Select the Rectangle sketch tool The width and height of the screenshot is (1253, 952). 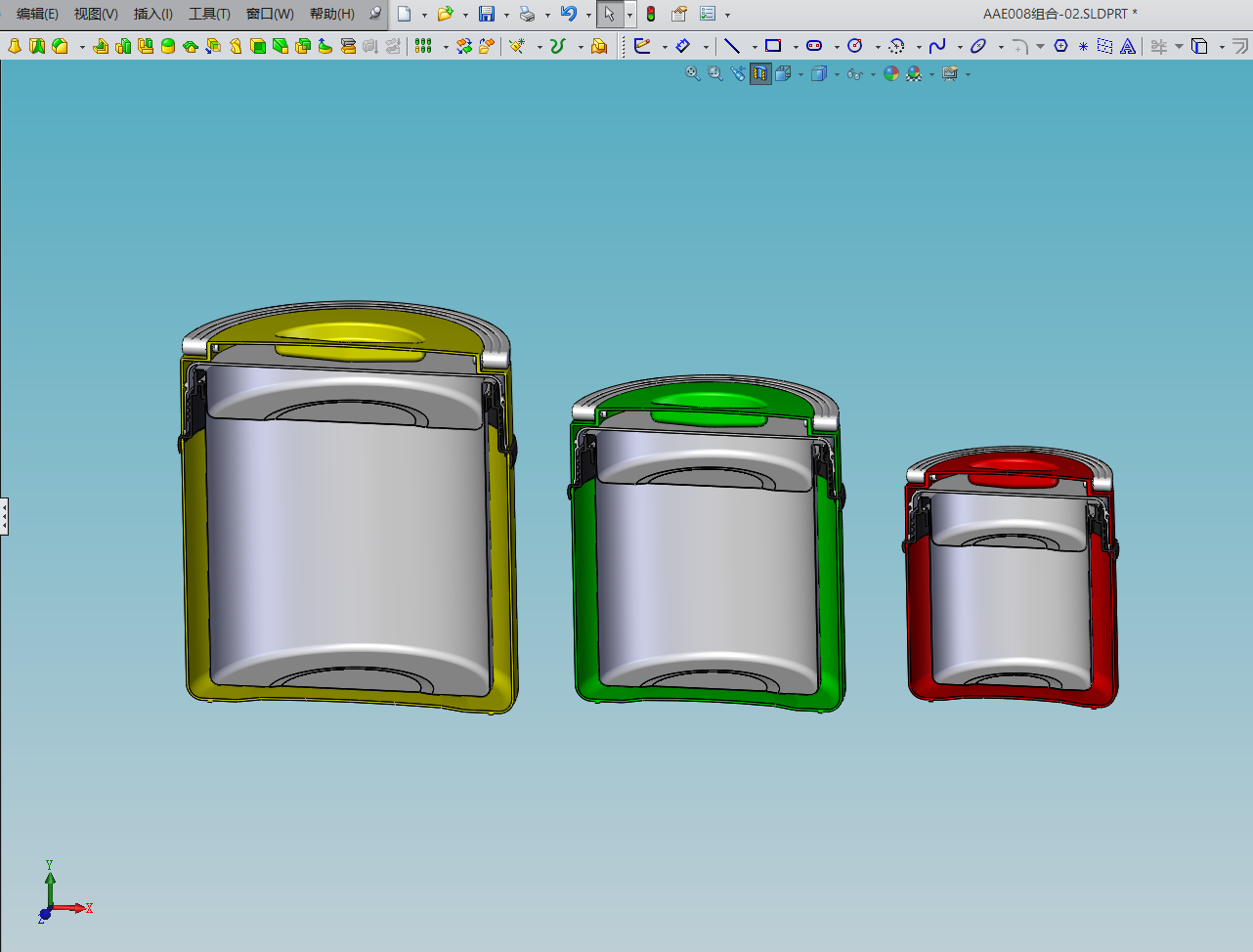coord(773,46)
